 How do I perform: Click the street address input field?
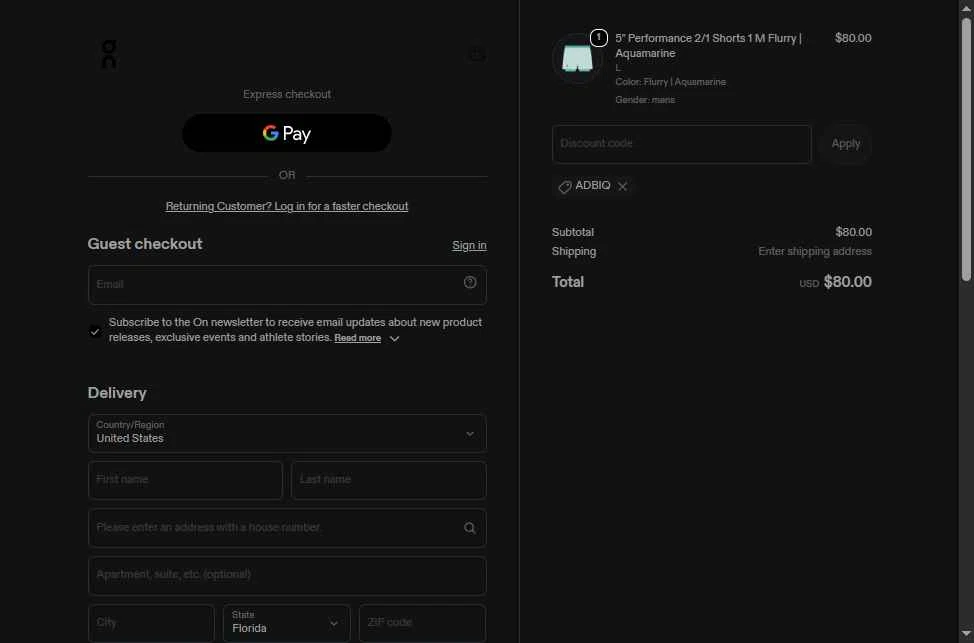point(287,527)
